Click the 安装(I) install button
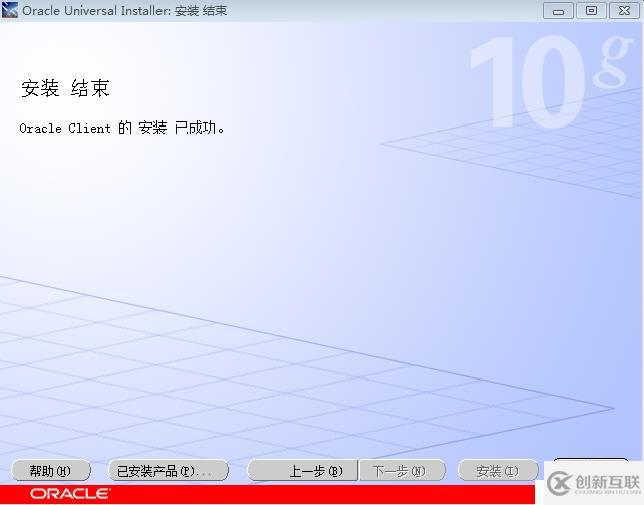 [498, 471]
